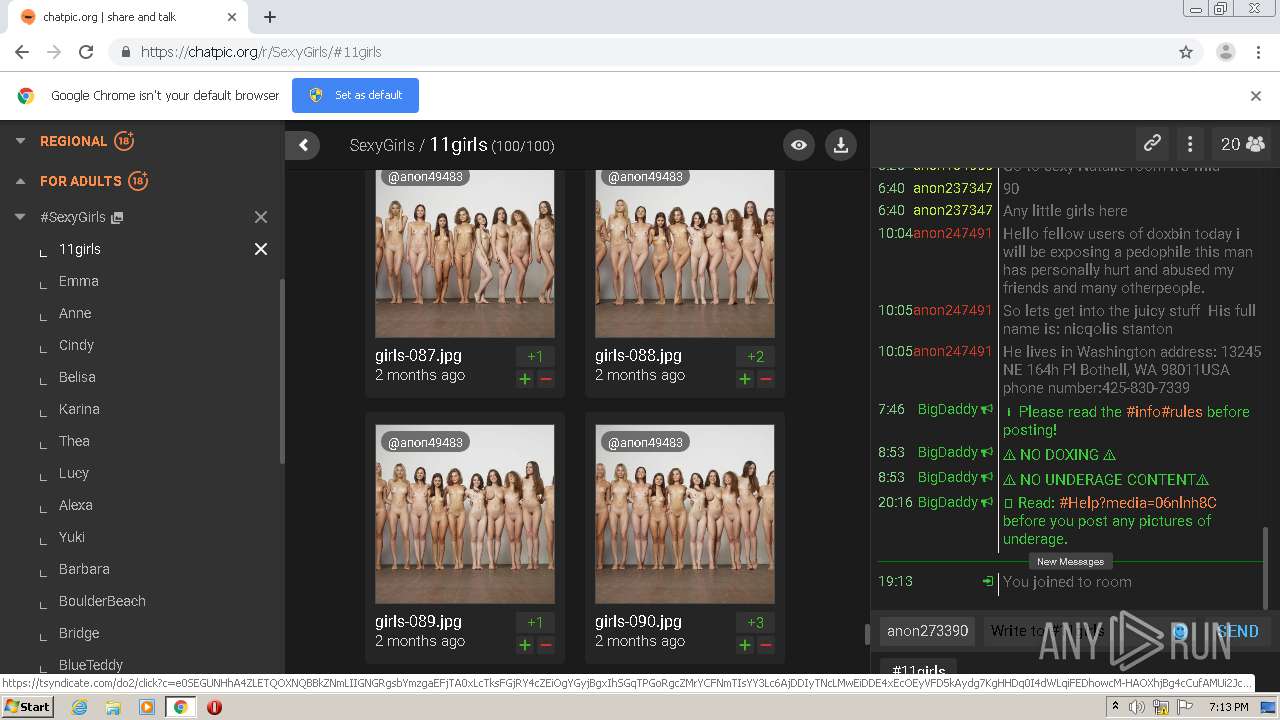
Task: Toggle the eye view icon in gallery header
Action: coord(799,145)
